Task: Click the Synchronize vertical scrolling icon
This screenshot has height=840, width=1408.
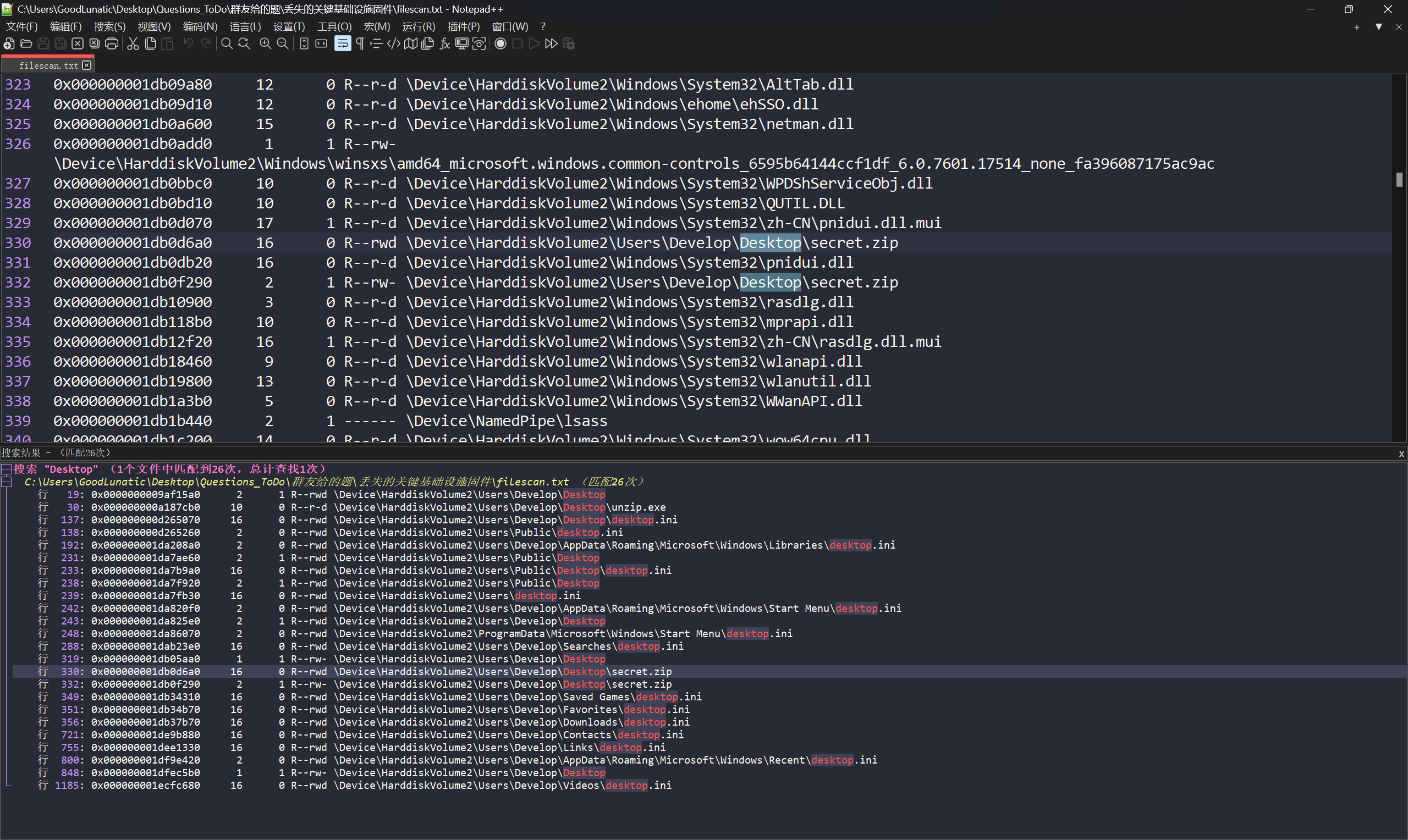Action: tap(304, 43)
